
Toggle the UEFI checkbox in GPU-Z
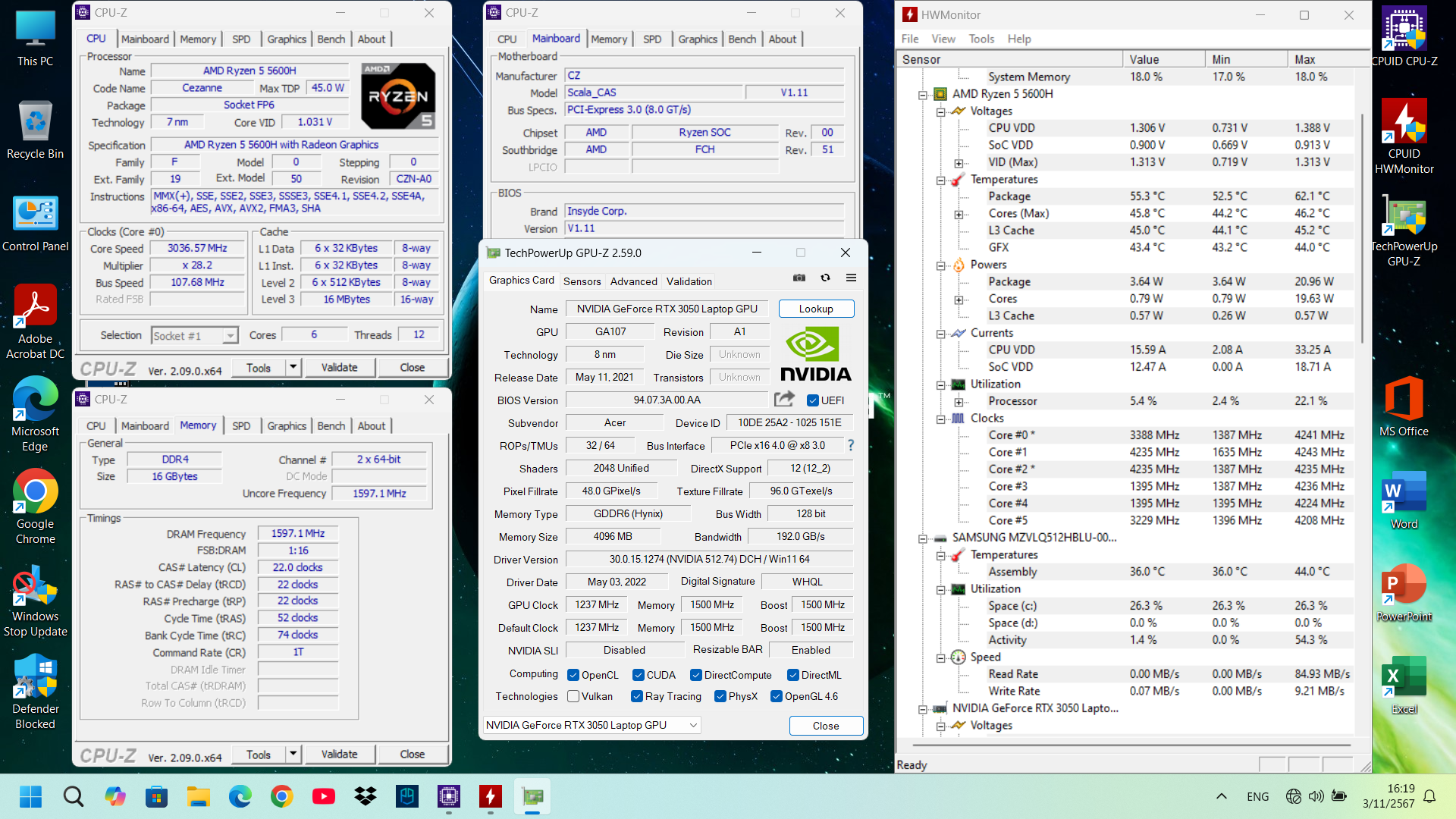pyautogui.click(x=813, y=400)
